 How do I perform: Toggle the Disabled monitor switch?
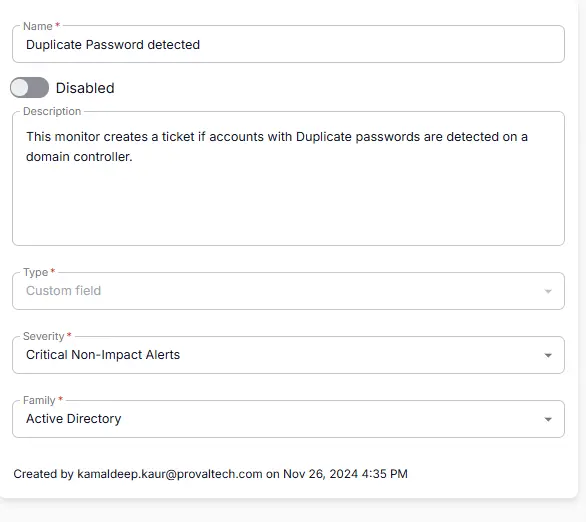pos(29,88)
